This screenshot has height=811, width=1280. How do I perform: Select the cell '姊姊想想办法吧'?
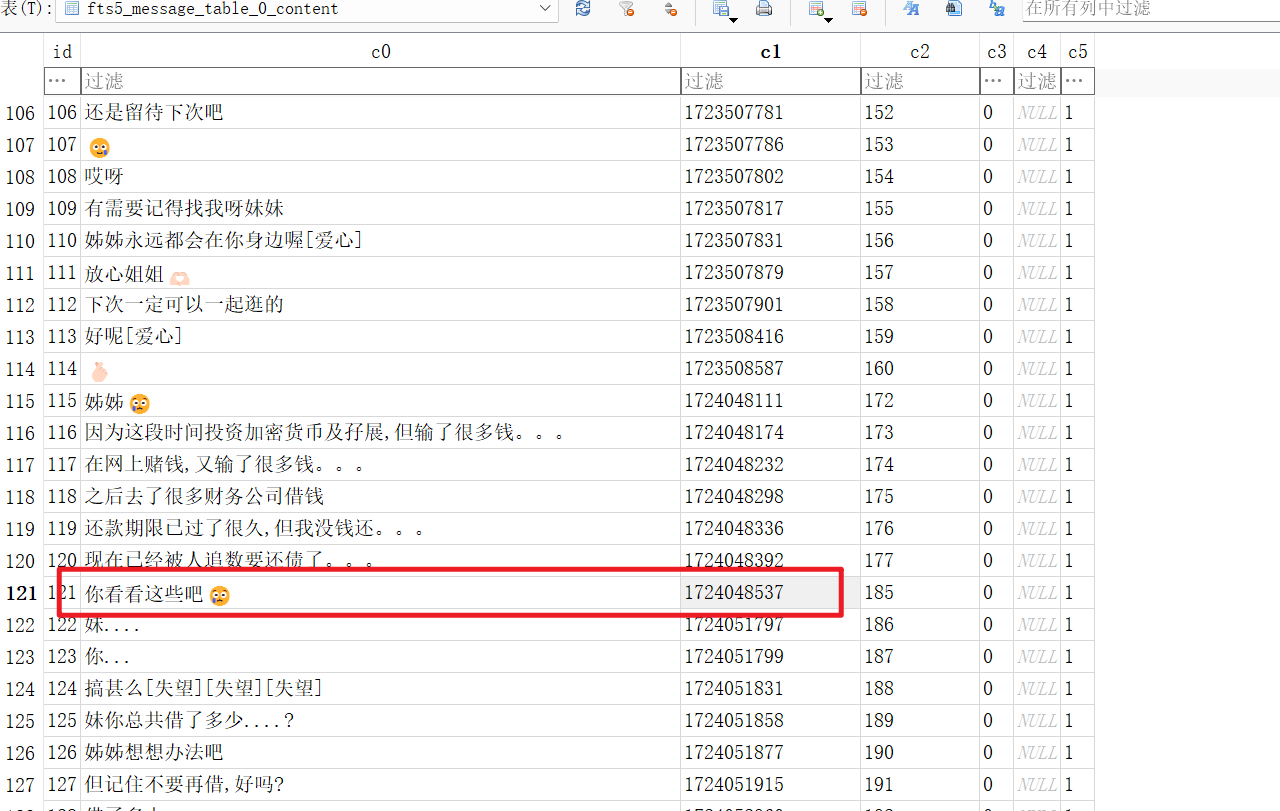point(380,753)
